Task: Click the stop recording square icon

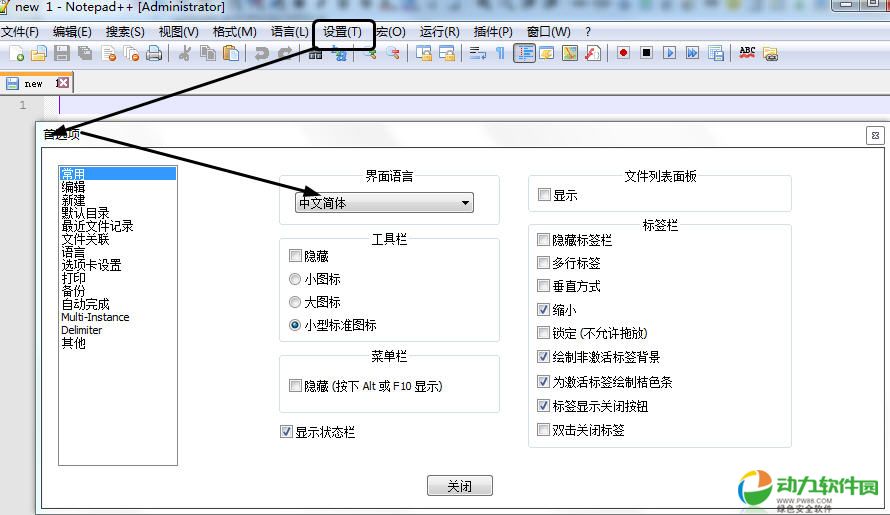Action: [646, 53]
